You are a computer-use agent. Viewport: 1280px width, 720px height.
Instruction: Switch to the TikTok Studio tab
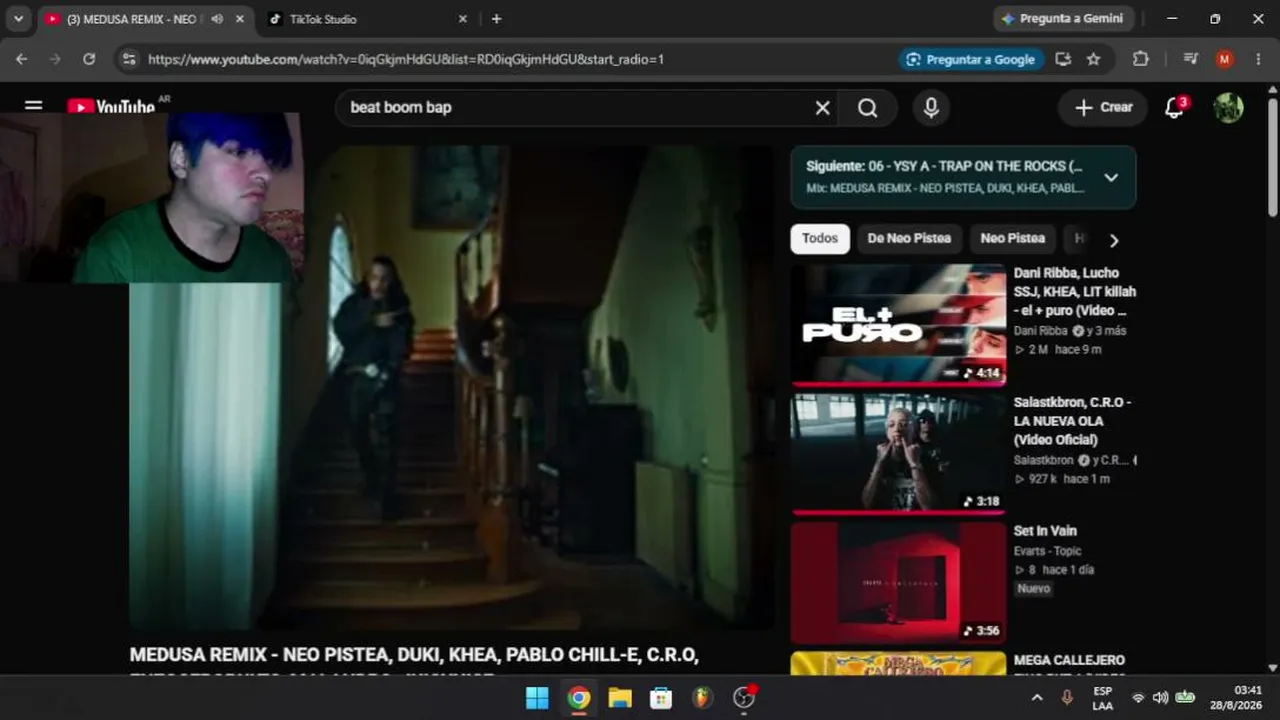(x=367, y=19)
